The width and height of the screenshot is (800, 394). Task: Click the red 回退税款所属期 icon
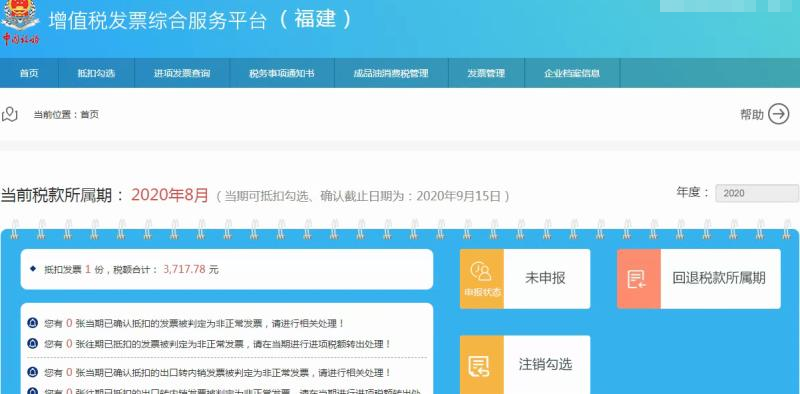coord(638,279)
